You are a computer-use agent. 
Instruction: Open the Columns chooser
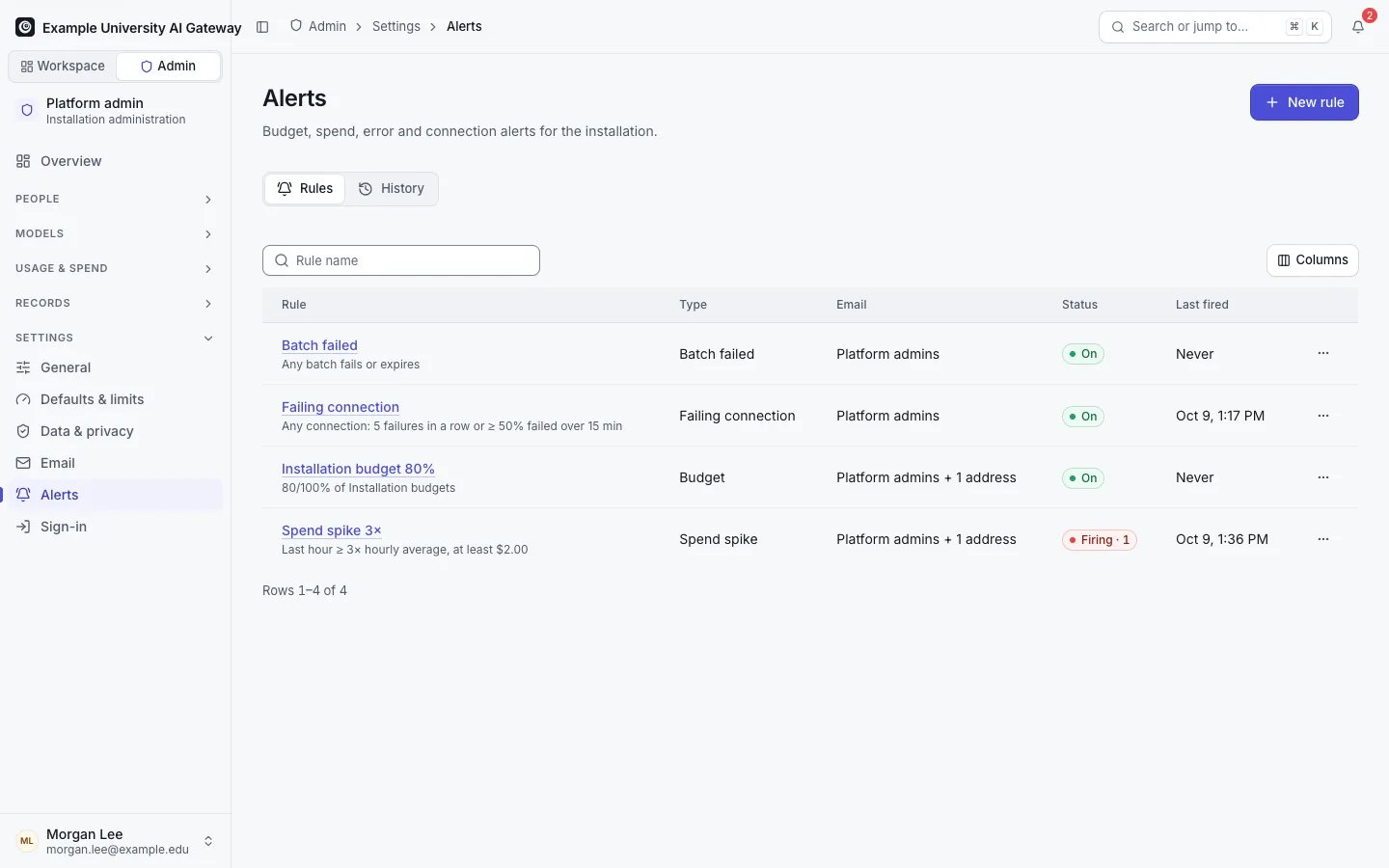coord(1313,260)
